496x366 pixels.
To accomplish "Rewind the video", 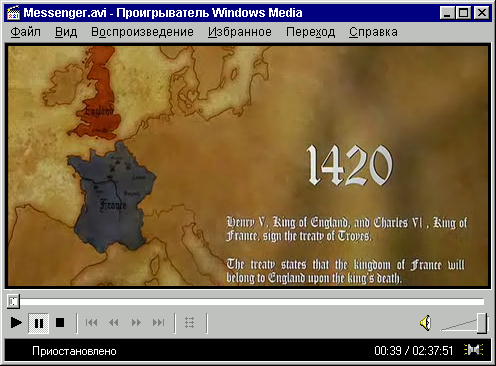I will tap(114, 323).
